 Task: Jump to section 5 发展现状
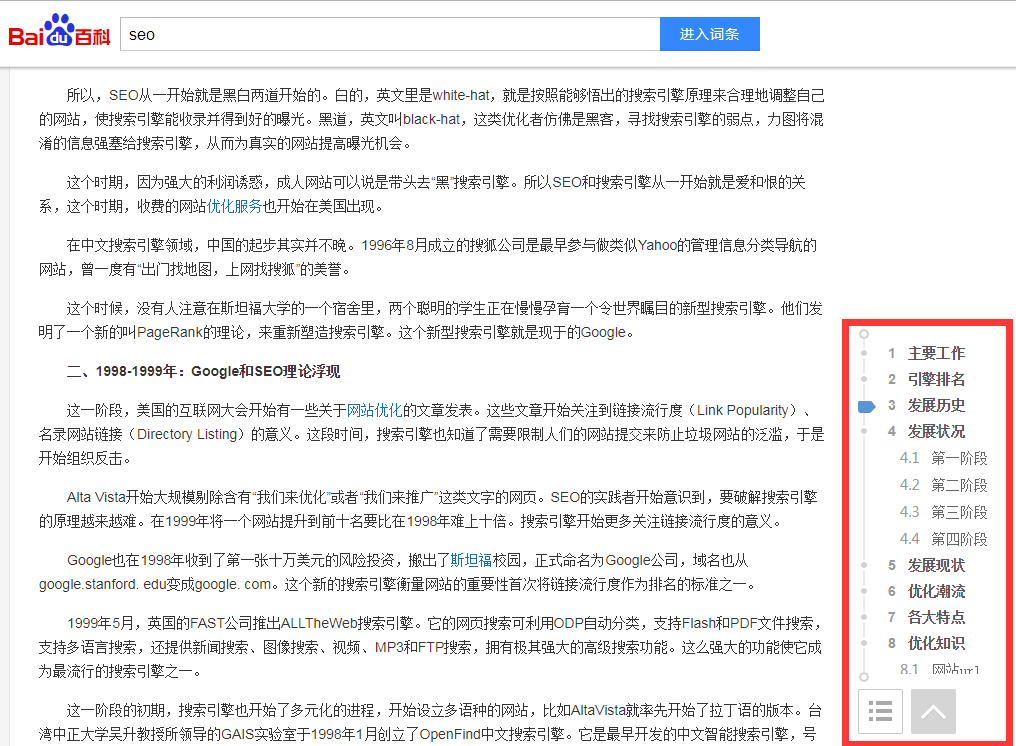point(927,565)
